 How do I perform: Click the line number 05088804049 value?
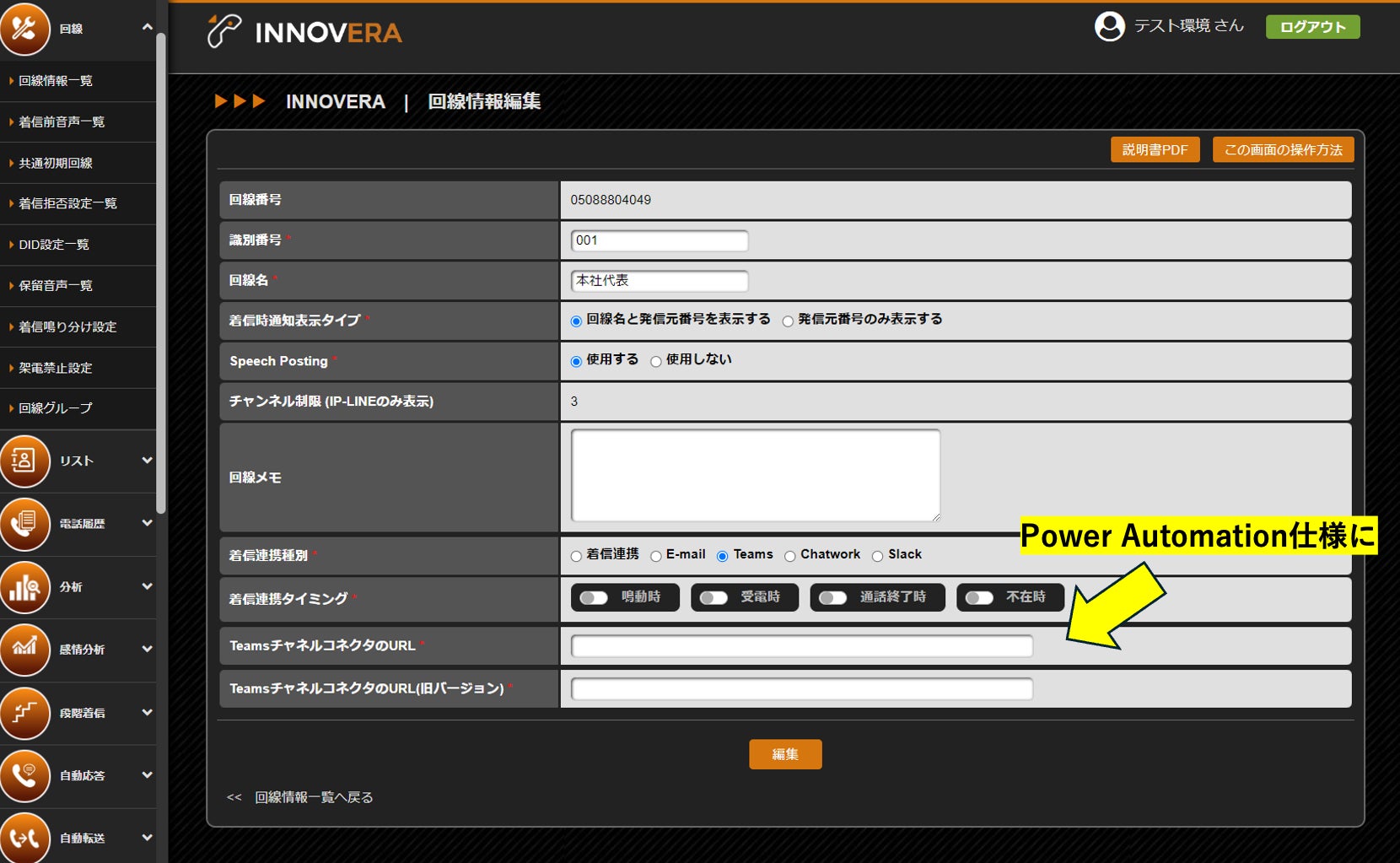[611, 200]
